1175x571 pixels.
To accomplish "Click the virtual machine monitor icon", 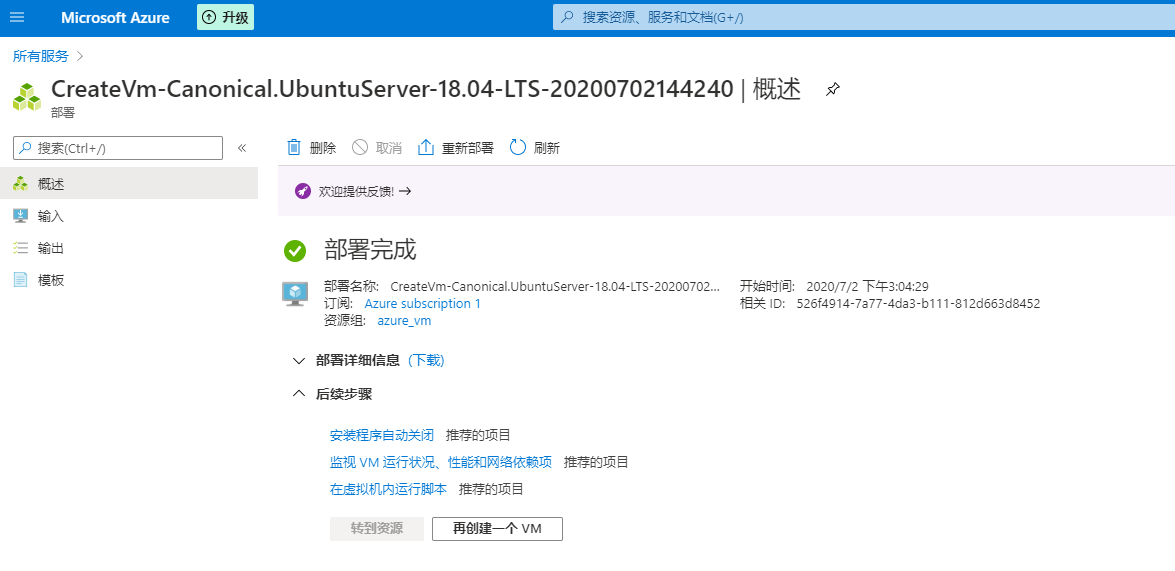I will [x=295, y=293].
